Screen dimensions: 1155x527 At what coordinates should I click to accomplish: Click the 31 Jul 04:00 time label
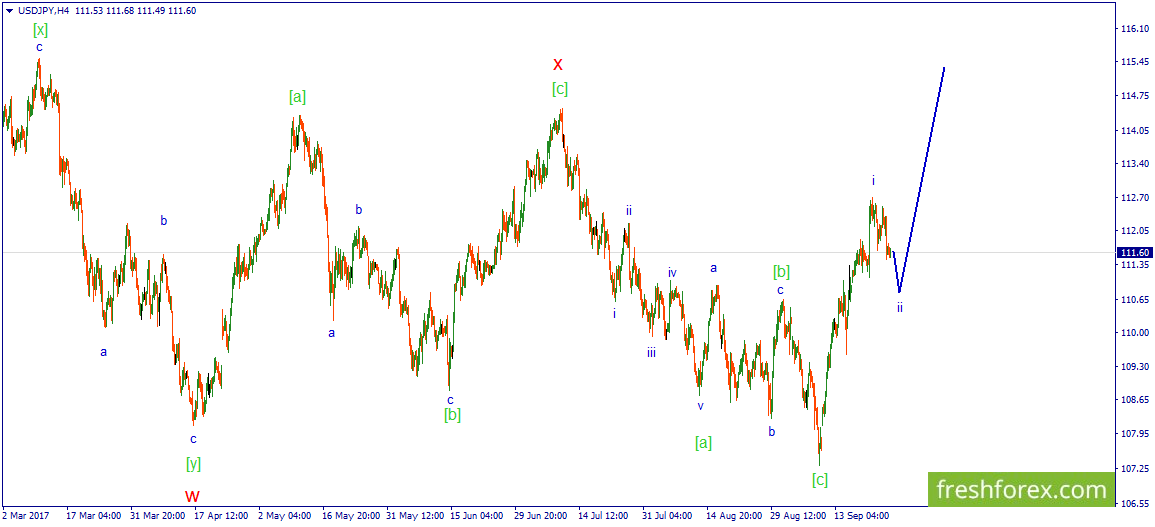[x=668, y=516]
